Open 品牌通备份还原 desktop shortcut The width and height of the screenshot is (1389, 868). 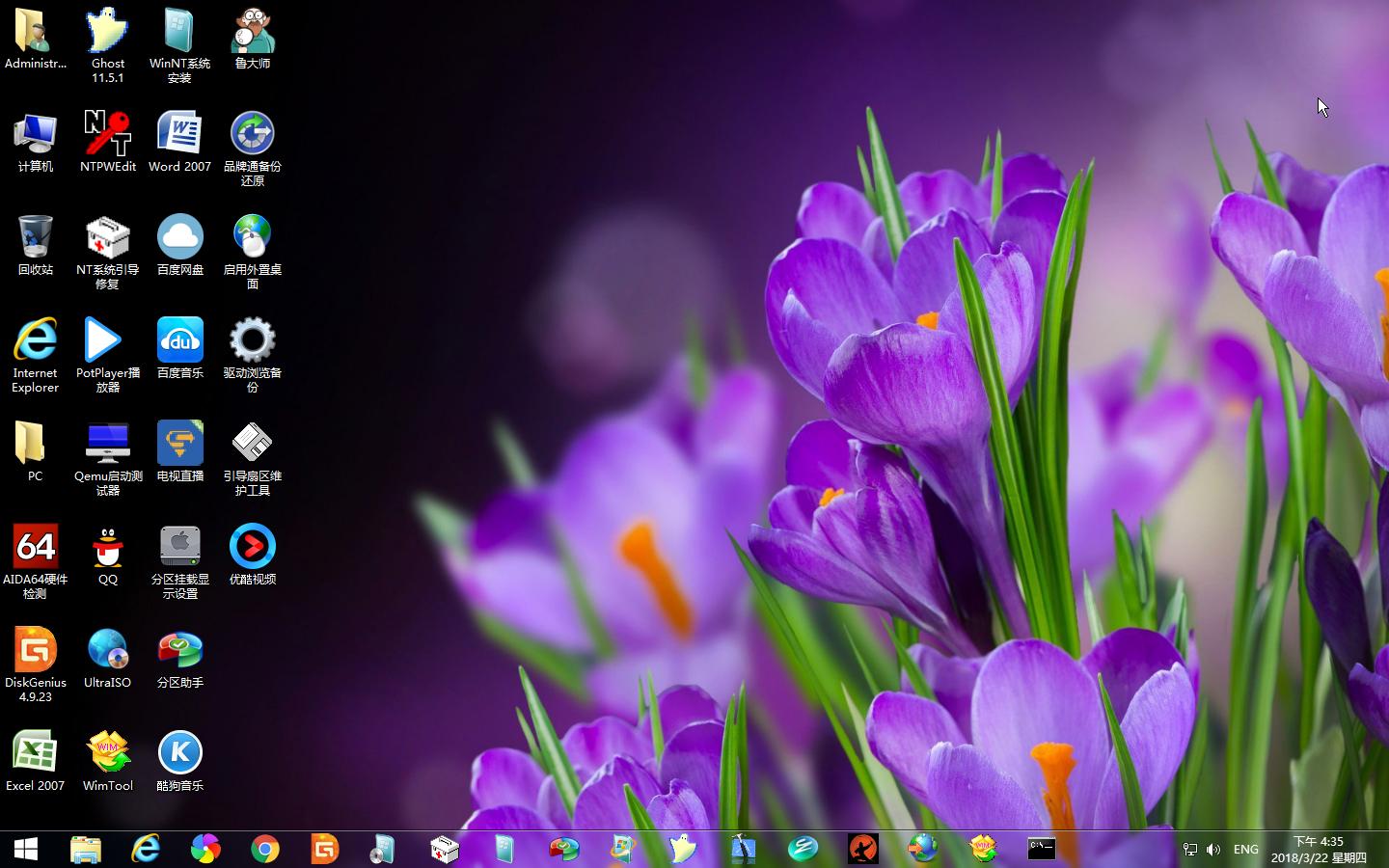pos(253,149)
